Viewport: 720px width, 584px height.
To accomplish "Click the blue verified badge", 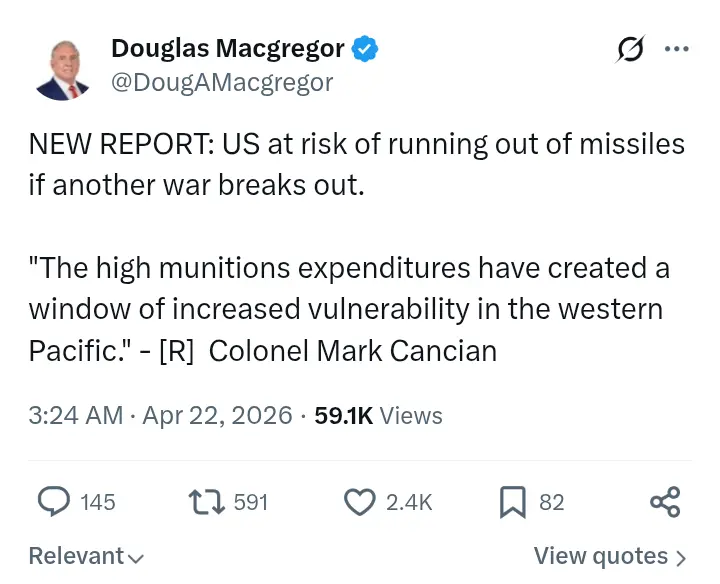I will pyautogui.click(x=365, y=49).
